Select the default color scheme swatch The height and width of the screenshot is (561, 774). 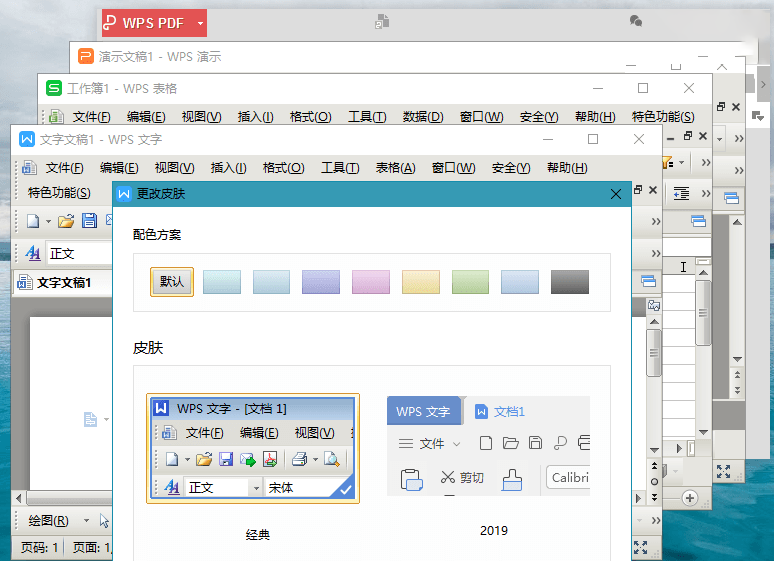[x=172, y=282]
